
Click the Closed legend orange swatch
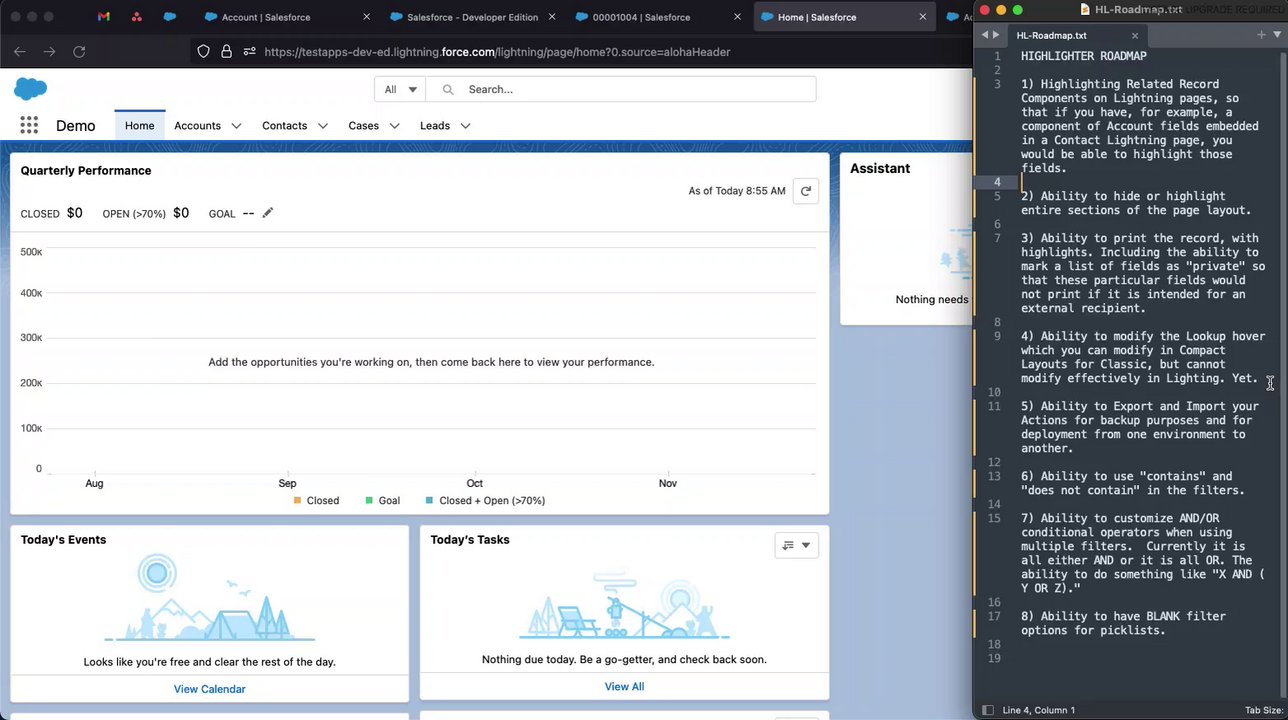click(297, 500)
